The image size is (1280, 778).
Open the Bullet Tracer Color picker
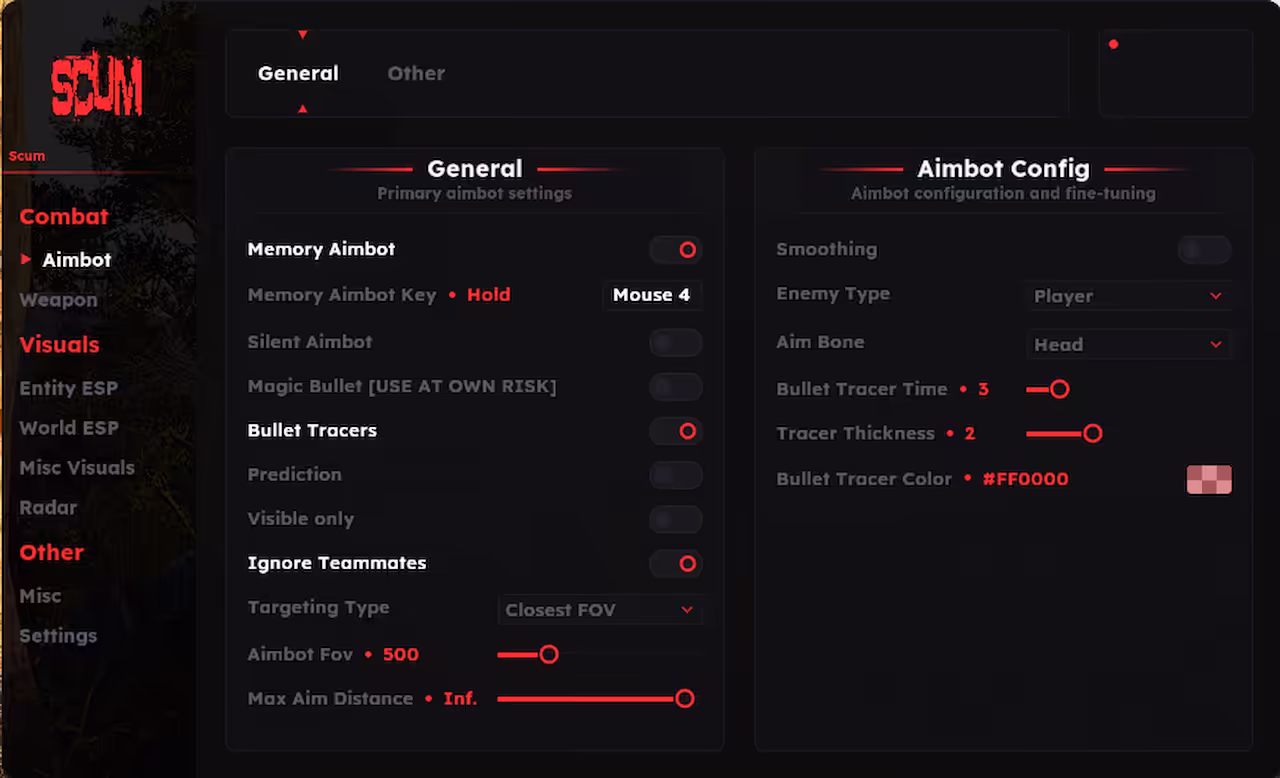[x=1209, y=479]
